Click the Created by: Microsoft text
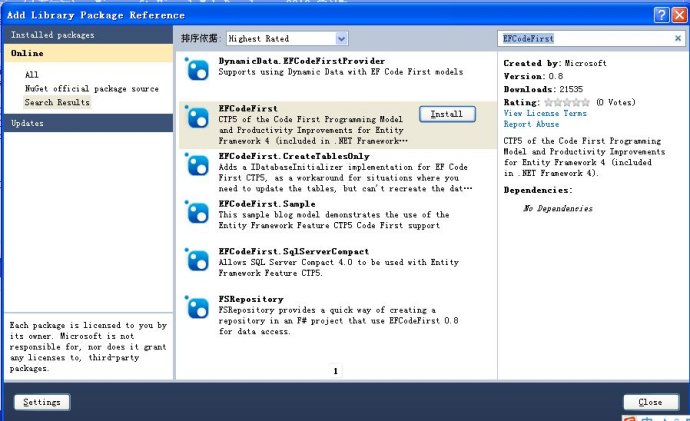Screen dimensions: 690x421 555,63
